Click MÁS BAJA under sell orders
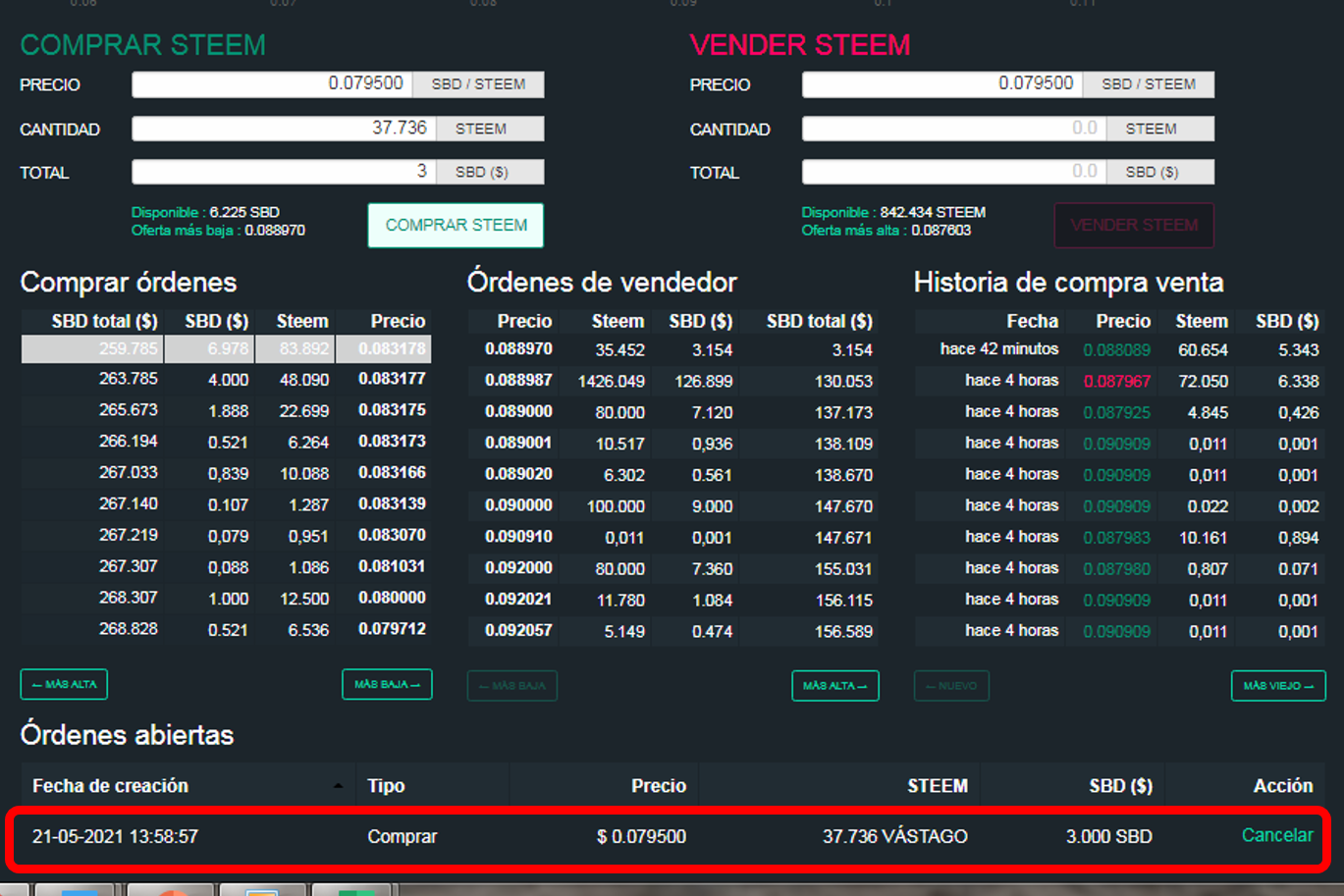This screenshot has width=1344, height=896. [x=511, y=686]
